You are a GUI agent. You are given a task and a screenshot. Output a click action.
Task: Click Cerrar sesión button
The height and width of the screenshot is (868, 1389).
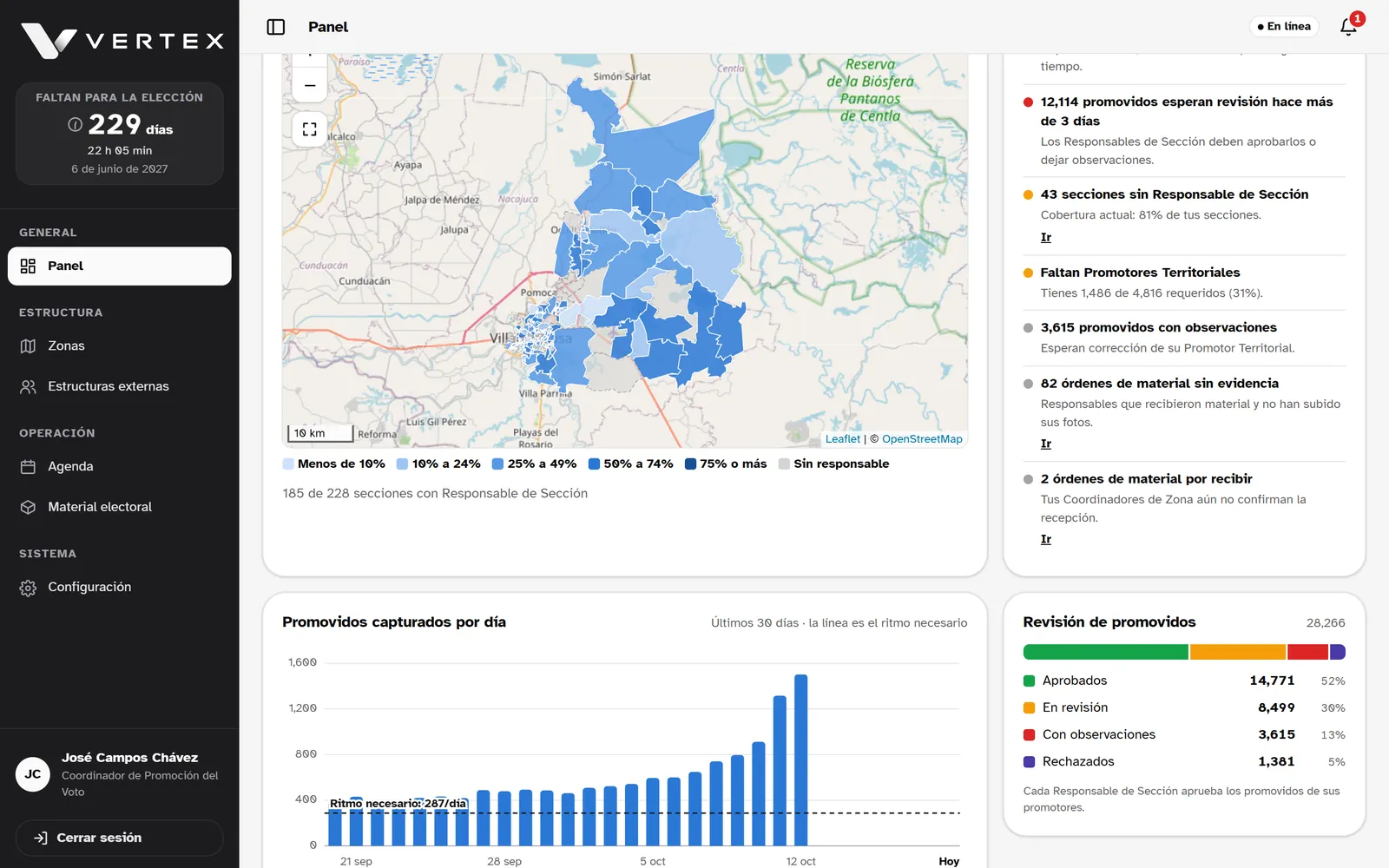pos(120,838)
